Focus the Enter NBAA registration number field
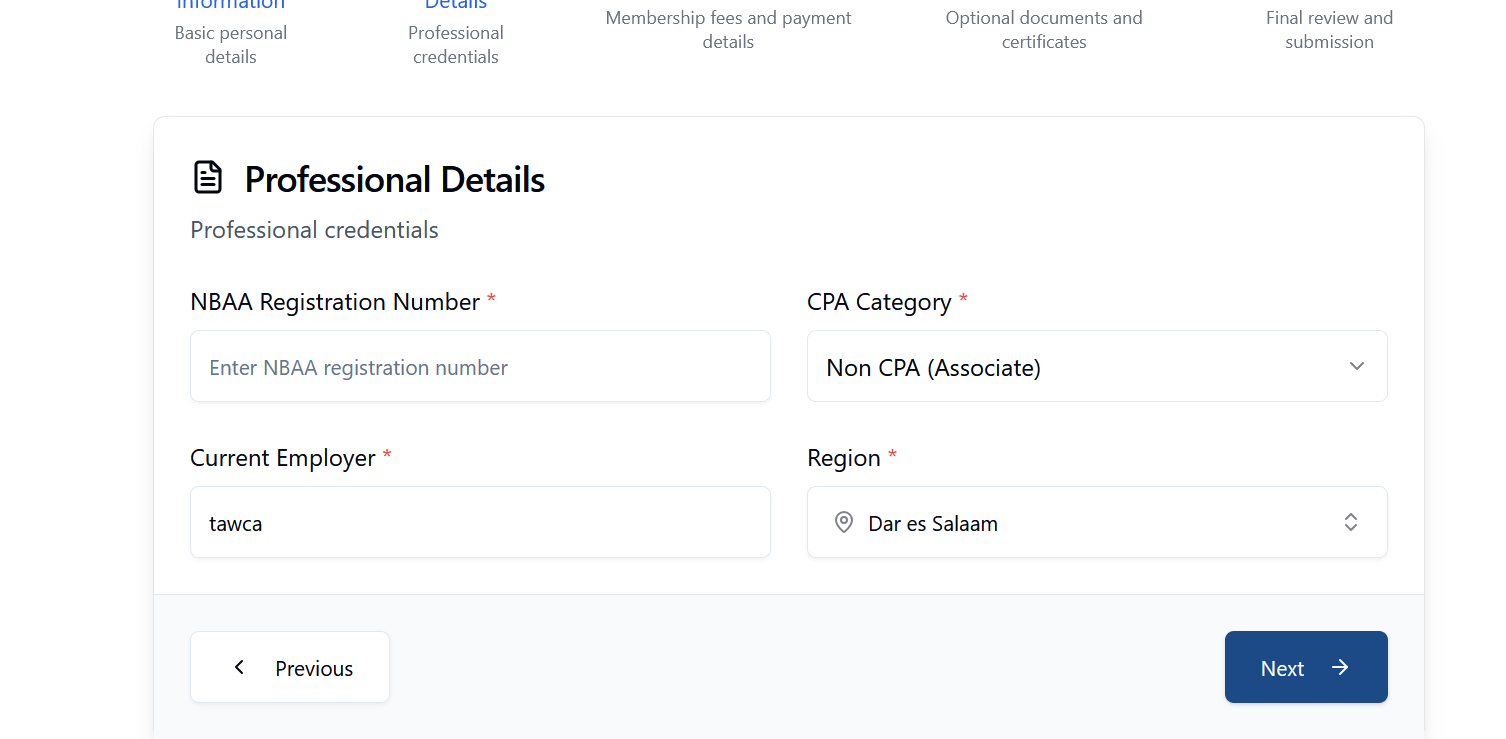 pyautogui.click(x=480, y=367)
